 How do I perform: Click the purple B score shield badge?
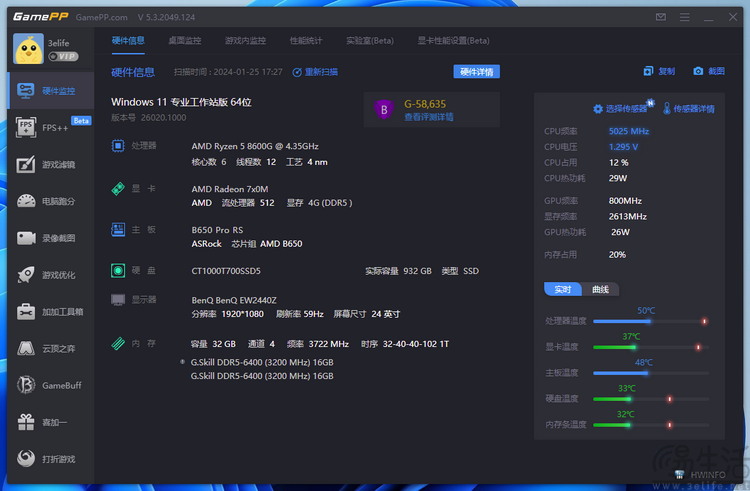coord(384,110)
